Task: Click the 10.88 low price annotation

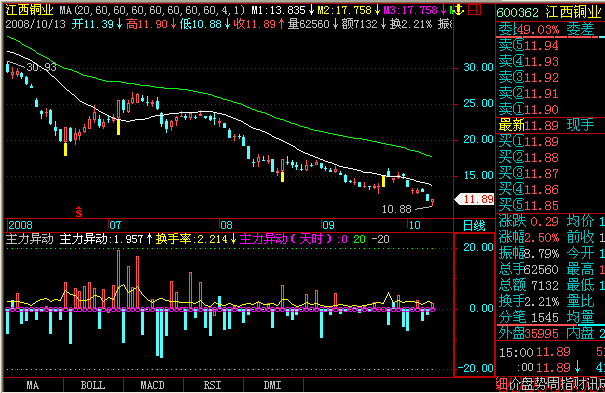Action: 397,209
